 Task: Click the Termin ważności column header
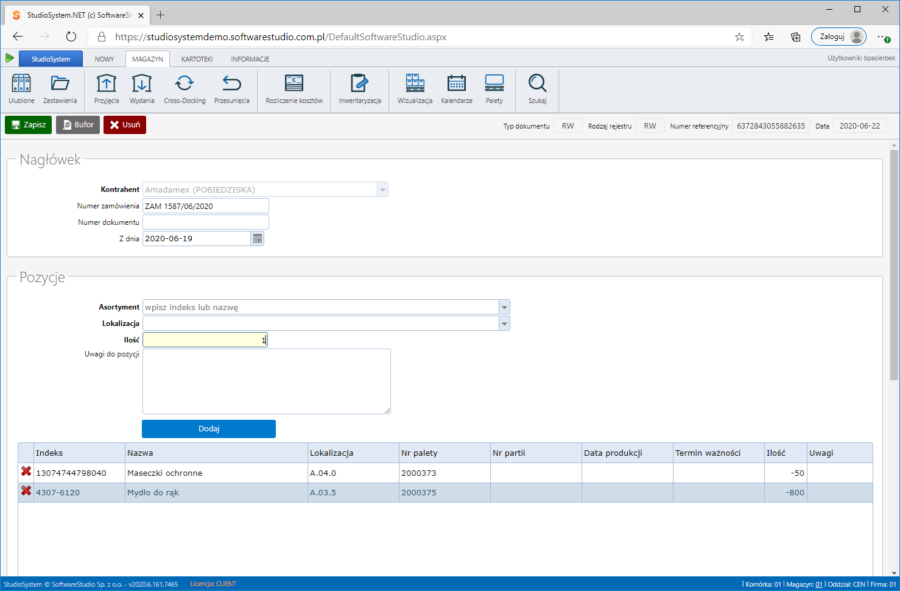(x=719, y=453)
